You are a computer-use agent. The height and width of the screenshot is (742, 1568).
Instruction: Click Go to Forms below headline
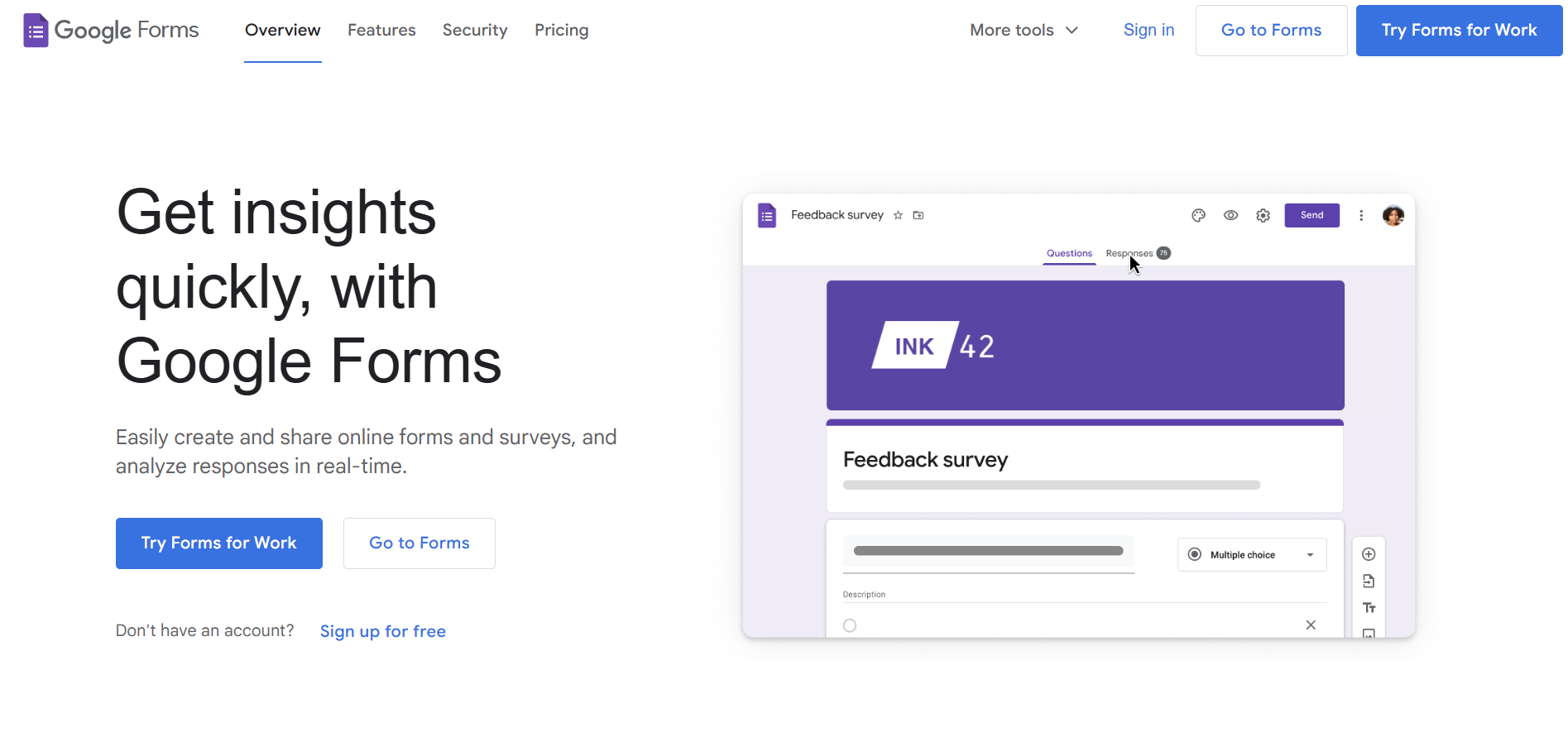point(420,543)
